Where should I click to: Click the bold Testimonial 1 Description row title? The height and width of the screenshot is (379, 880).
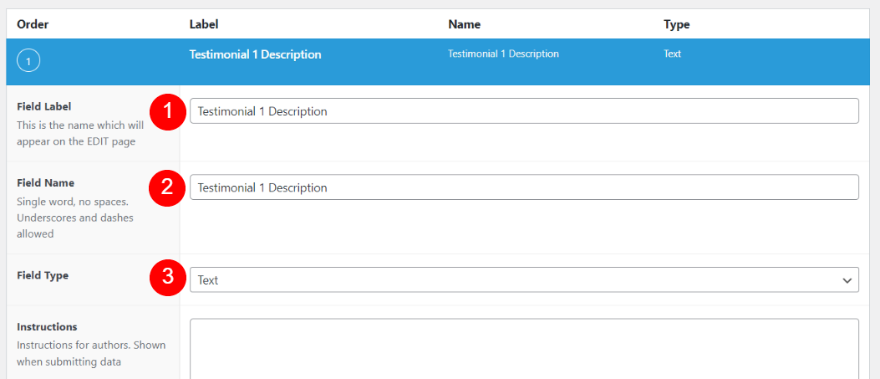255,54
